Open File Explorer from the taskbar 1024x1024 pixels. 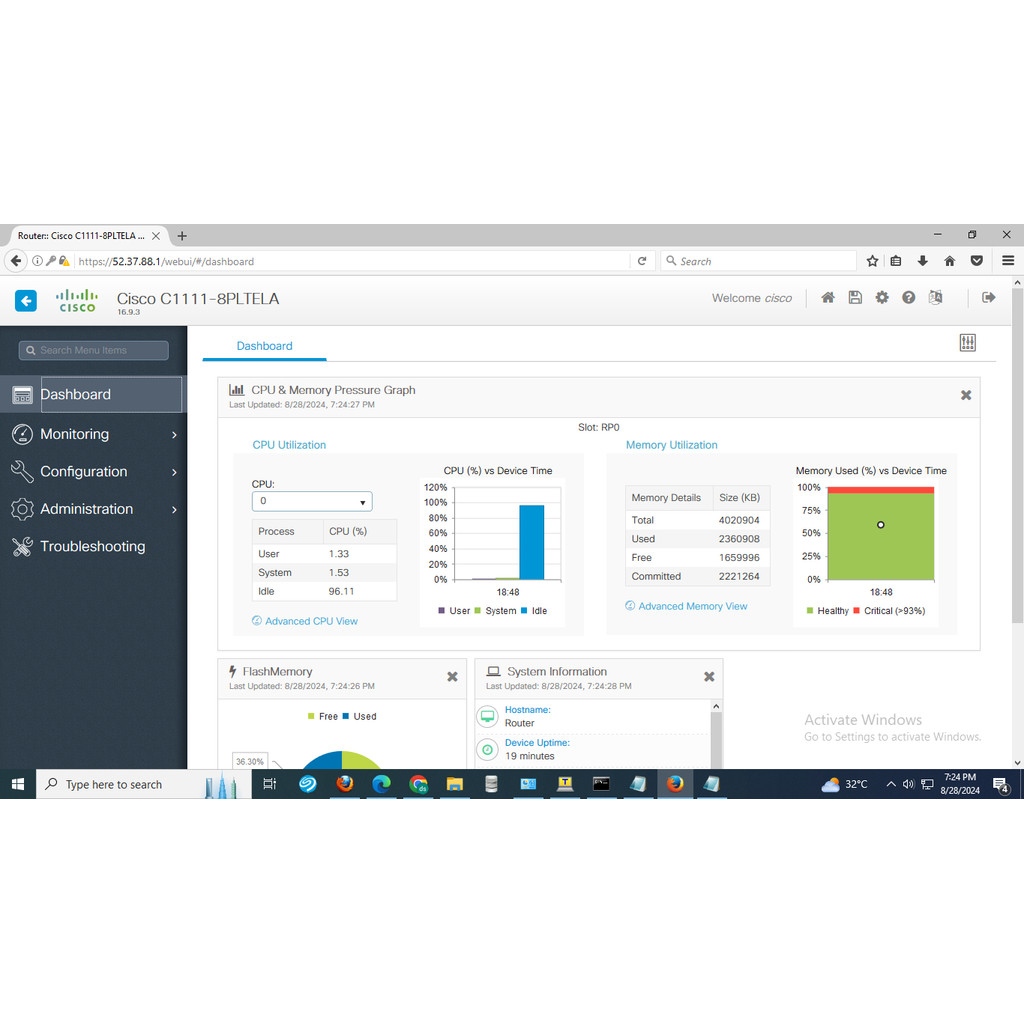455,784
